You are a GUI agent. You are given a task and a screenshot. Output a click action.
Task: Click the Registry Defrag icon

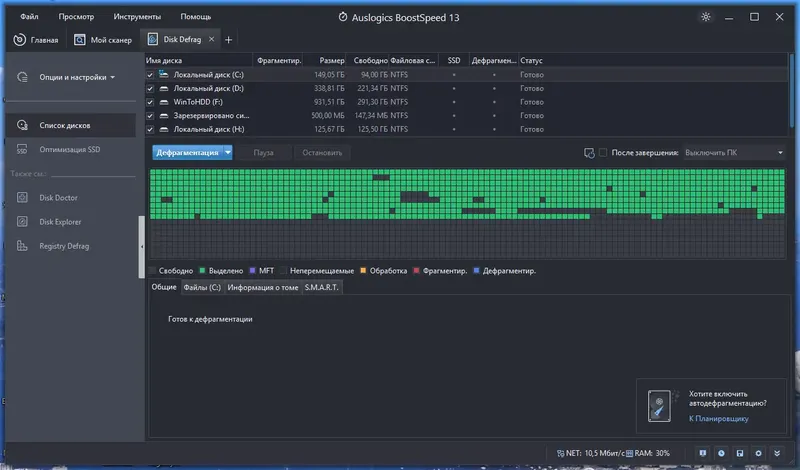22,246
